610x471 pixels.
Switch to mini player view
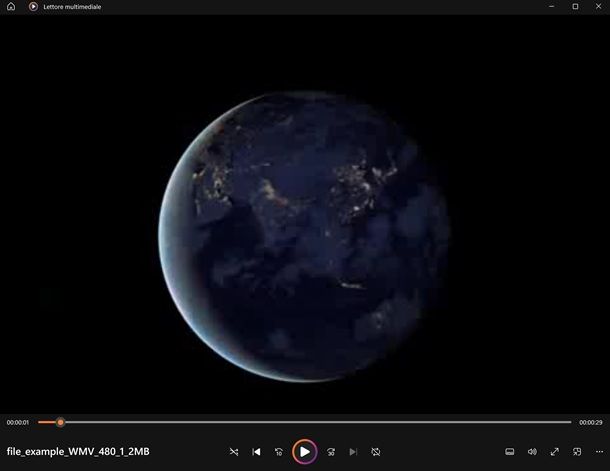click(x=578, y=452)
